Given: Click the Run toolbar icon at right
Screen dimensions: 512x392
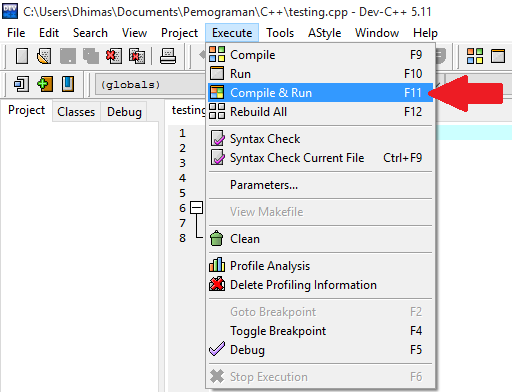Looking at the screenshot, I should click(498, 56).
